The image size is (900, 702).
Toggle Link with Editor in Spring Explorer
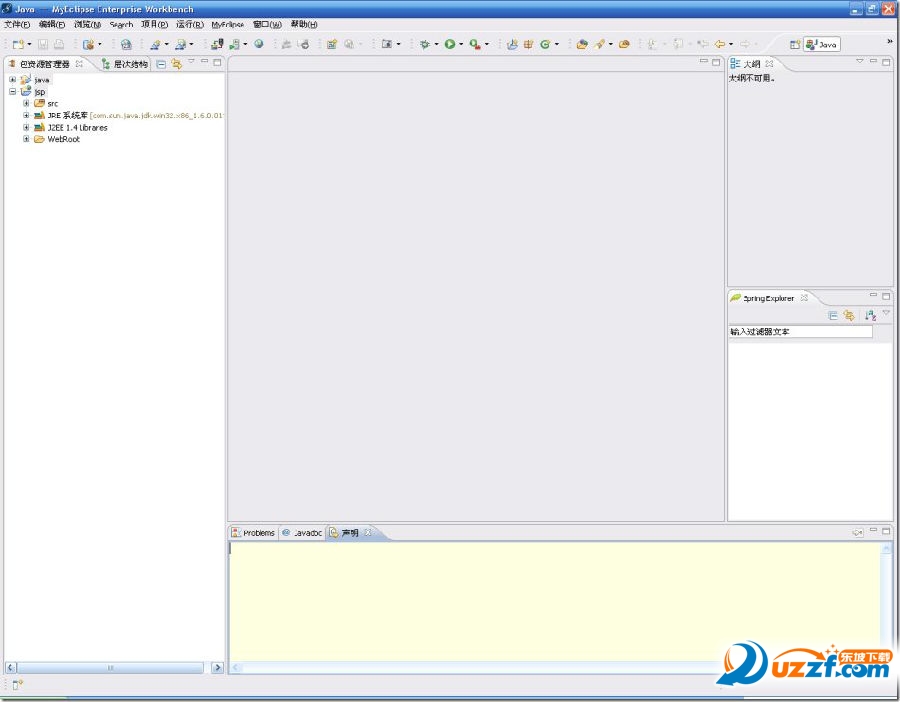pos(848,315)
